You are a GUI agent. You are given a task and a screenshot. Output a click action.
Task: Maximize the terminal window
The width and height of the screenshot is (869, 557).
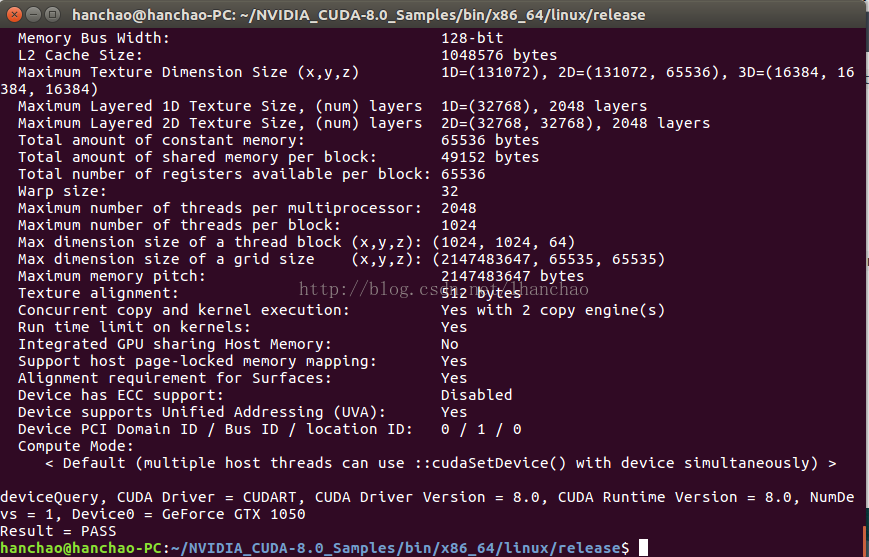click(x=51, y=14)
